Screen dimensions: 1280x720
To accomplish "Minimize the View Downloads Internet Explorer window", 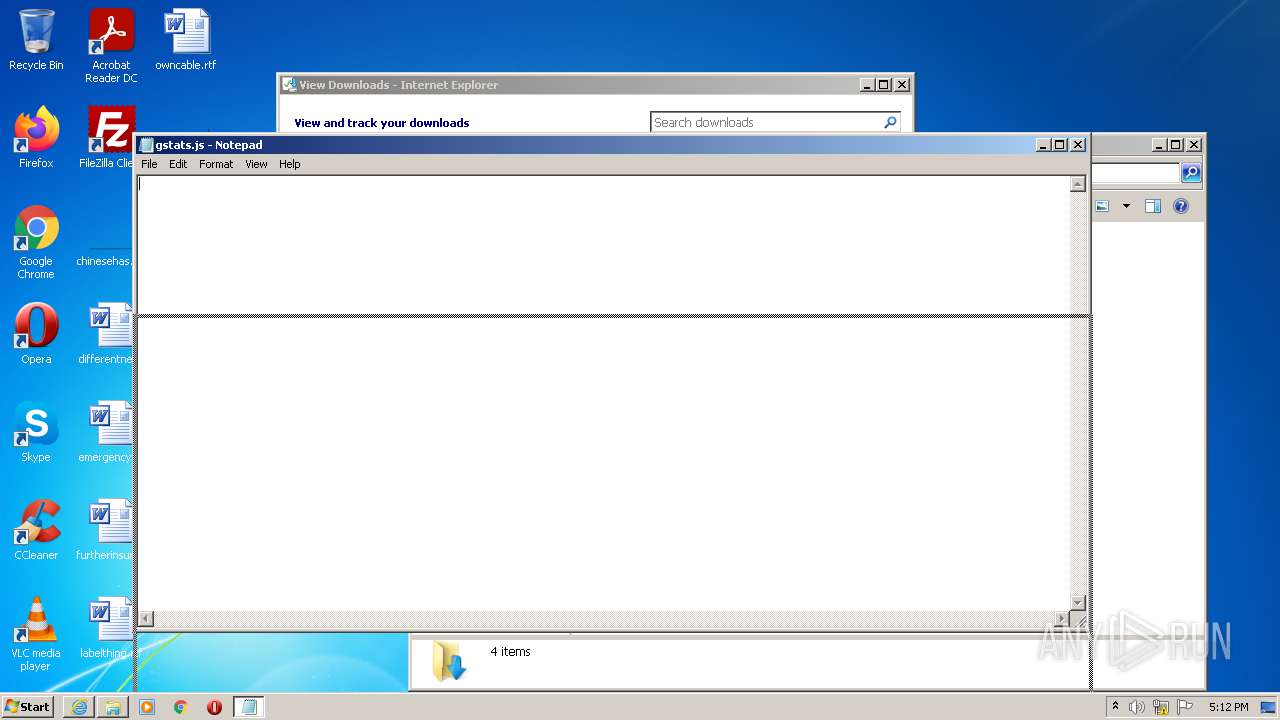I will tap(867, 85).
